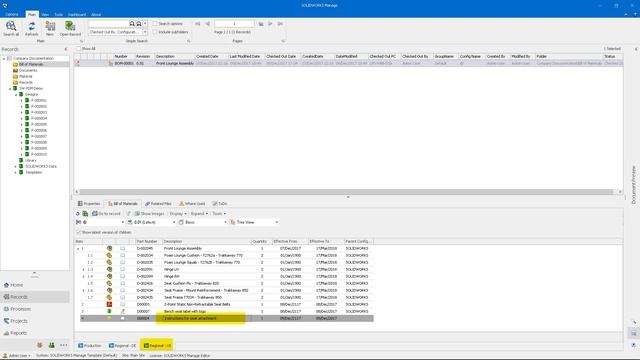The image size is (640, 360).
Task: Enable the Include subfolders checkbox
Action: click(x=155, y=32)
